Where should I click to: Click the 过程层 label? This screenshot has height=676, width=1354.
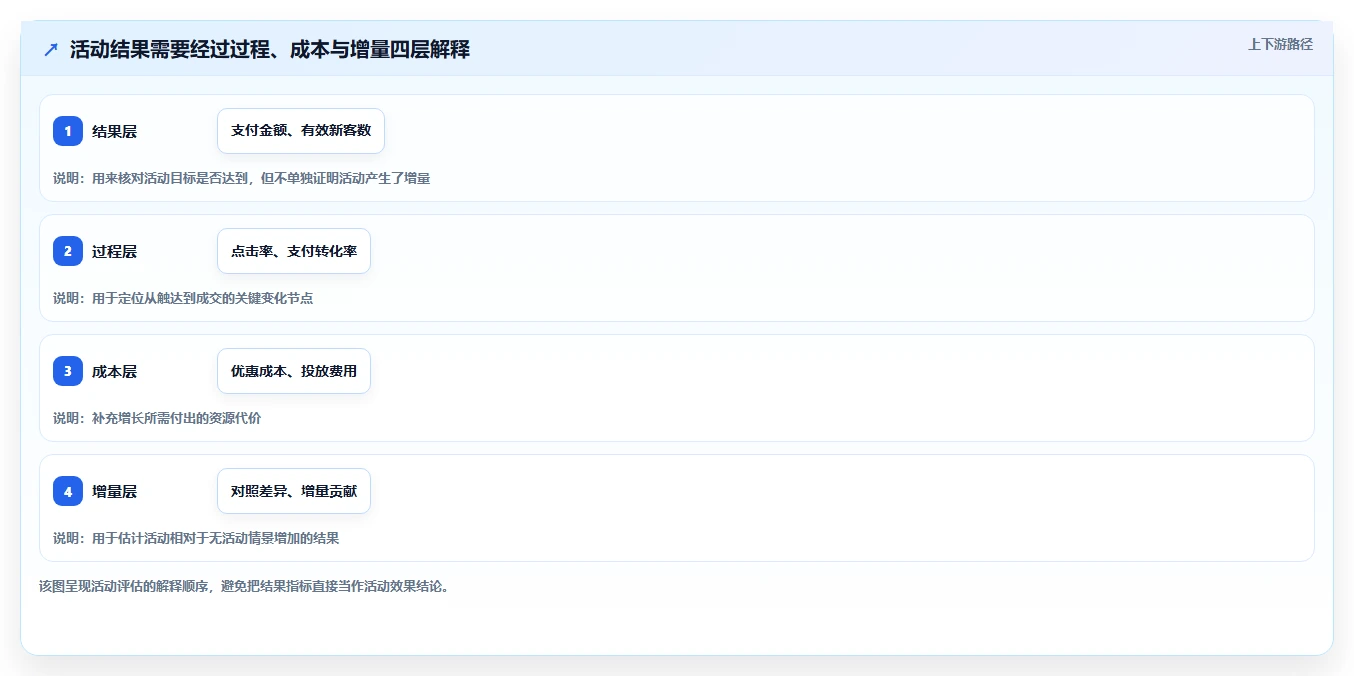[114, 251]
